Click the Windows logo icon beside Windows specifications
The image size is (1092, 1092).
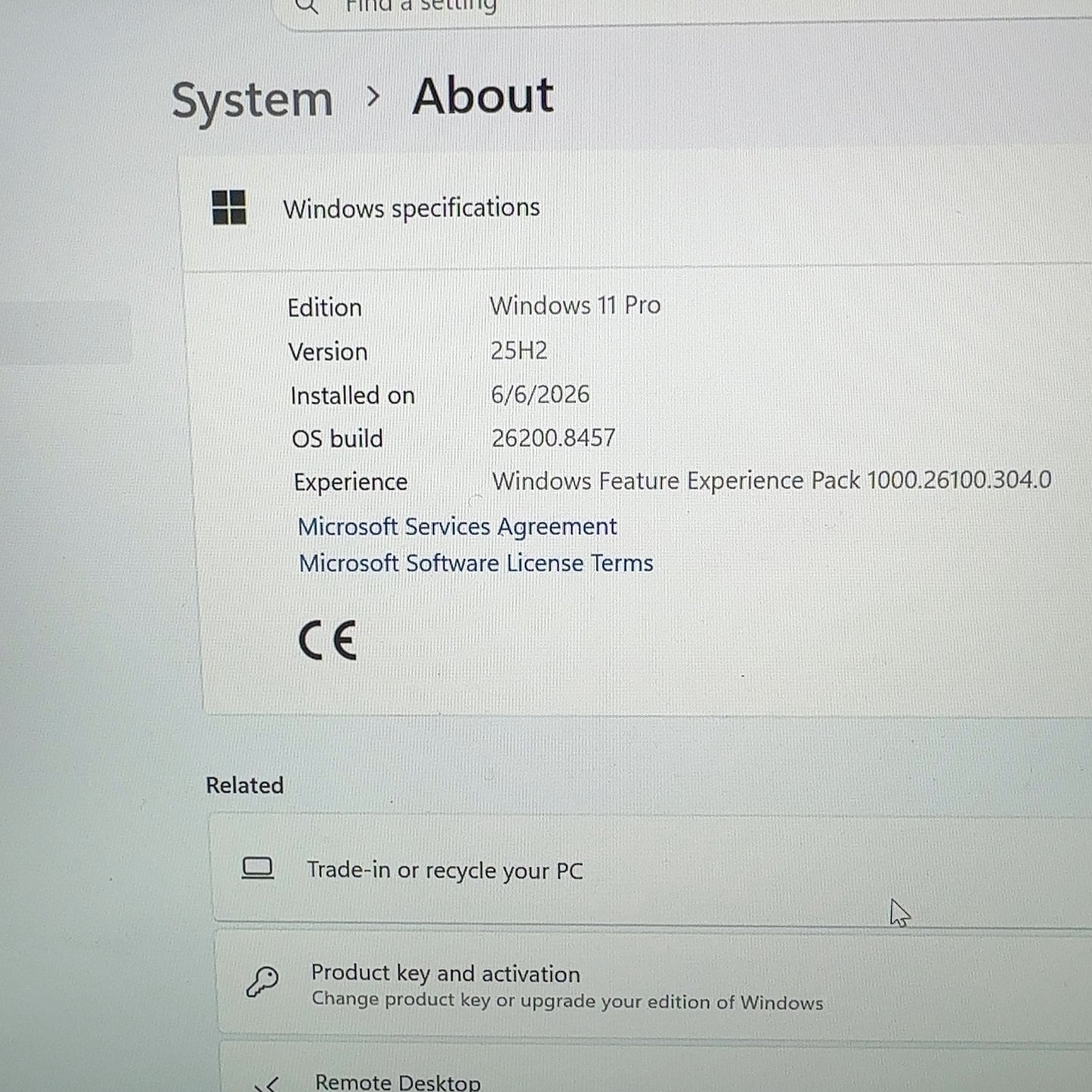click(x=229, y=207)
